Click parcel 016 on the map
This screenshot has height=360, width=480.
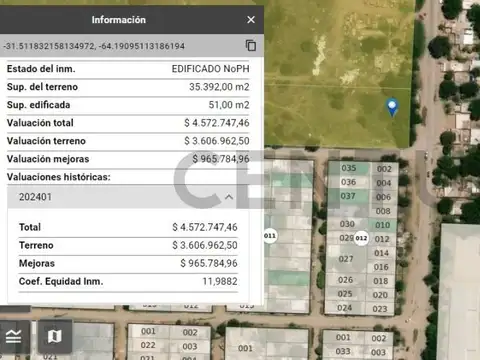(381, 267)
